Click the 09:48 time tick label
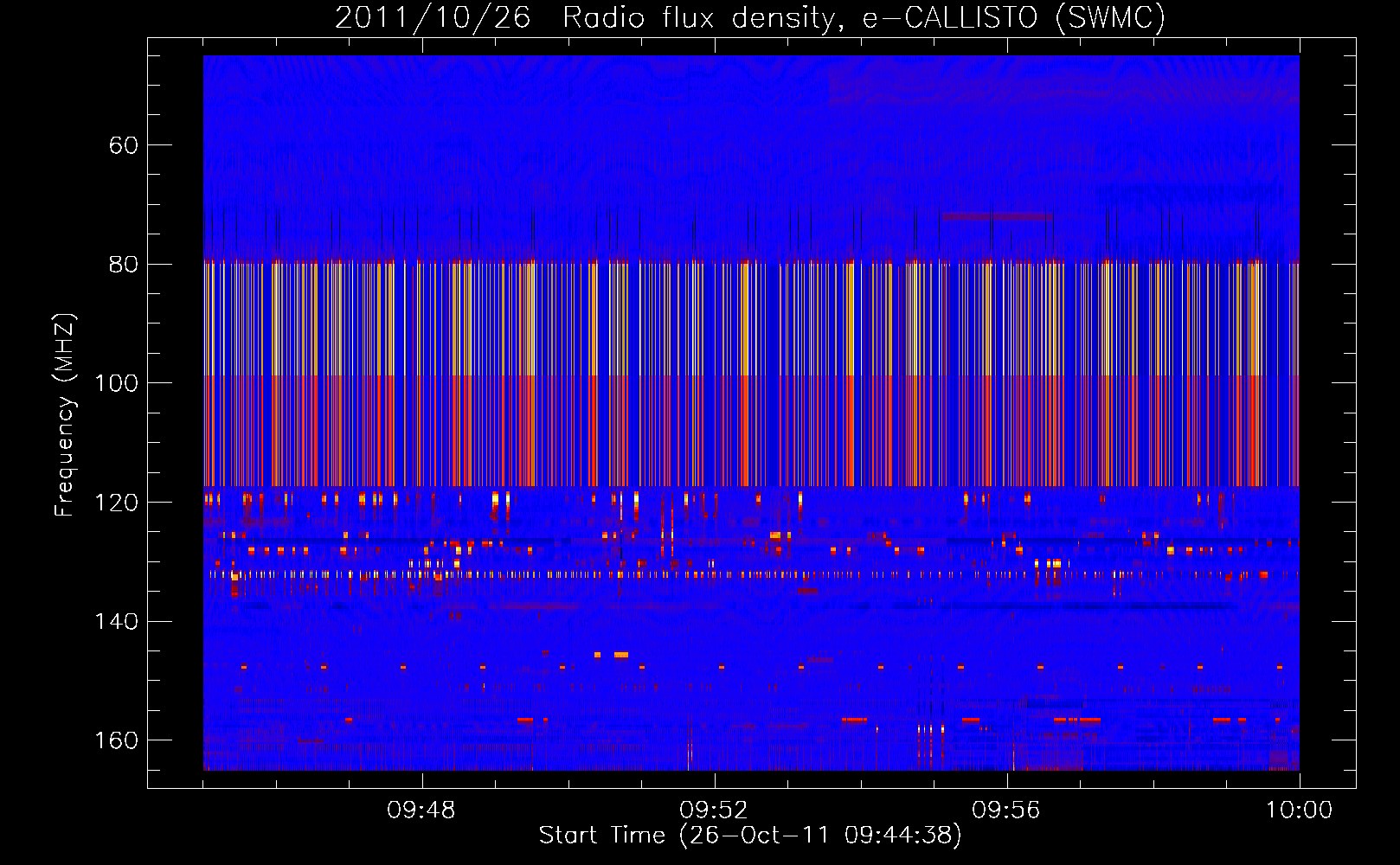The image size is (1400, 865). pyautogui.click(x=421, y=811)
